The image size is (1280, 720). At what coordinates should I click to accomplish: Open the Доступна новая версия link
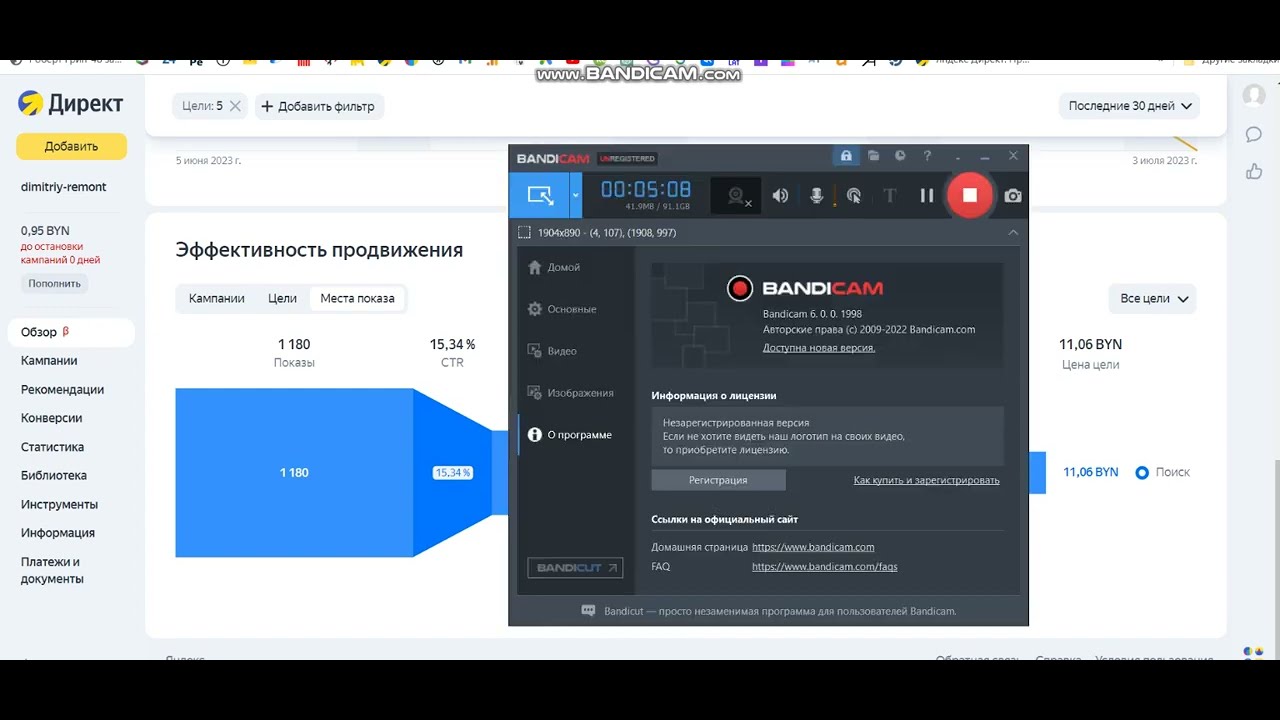pyautogui.click(x=819, y=348)
